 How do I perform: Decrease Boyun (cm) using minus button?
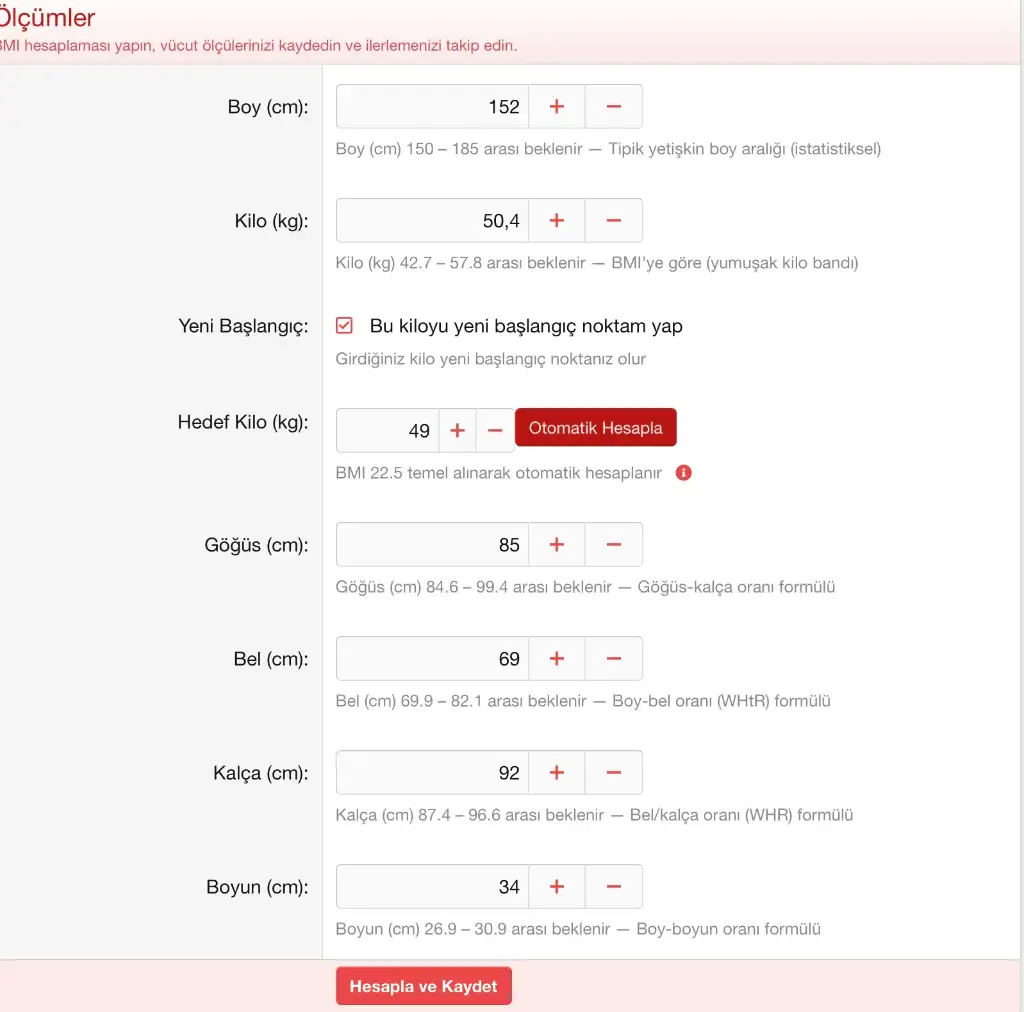613,887
